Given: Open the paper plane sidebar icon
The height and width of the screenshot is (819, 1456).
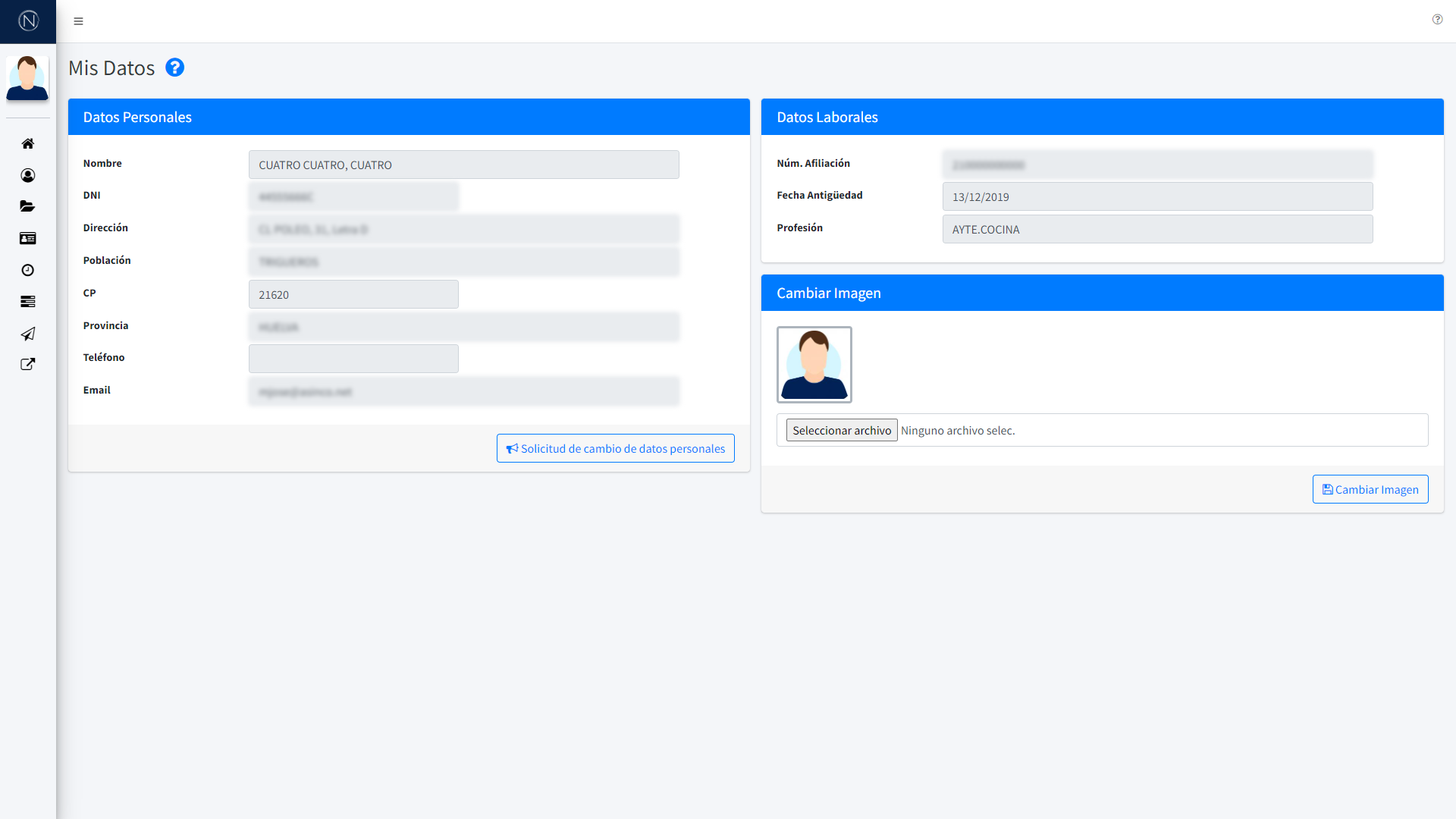Looking at the screenshot, I should click(x=28, y=334).
